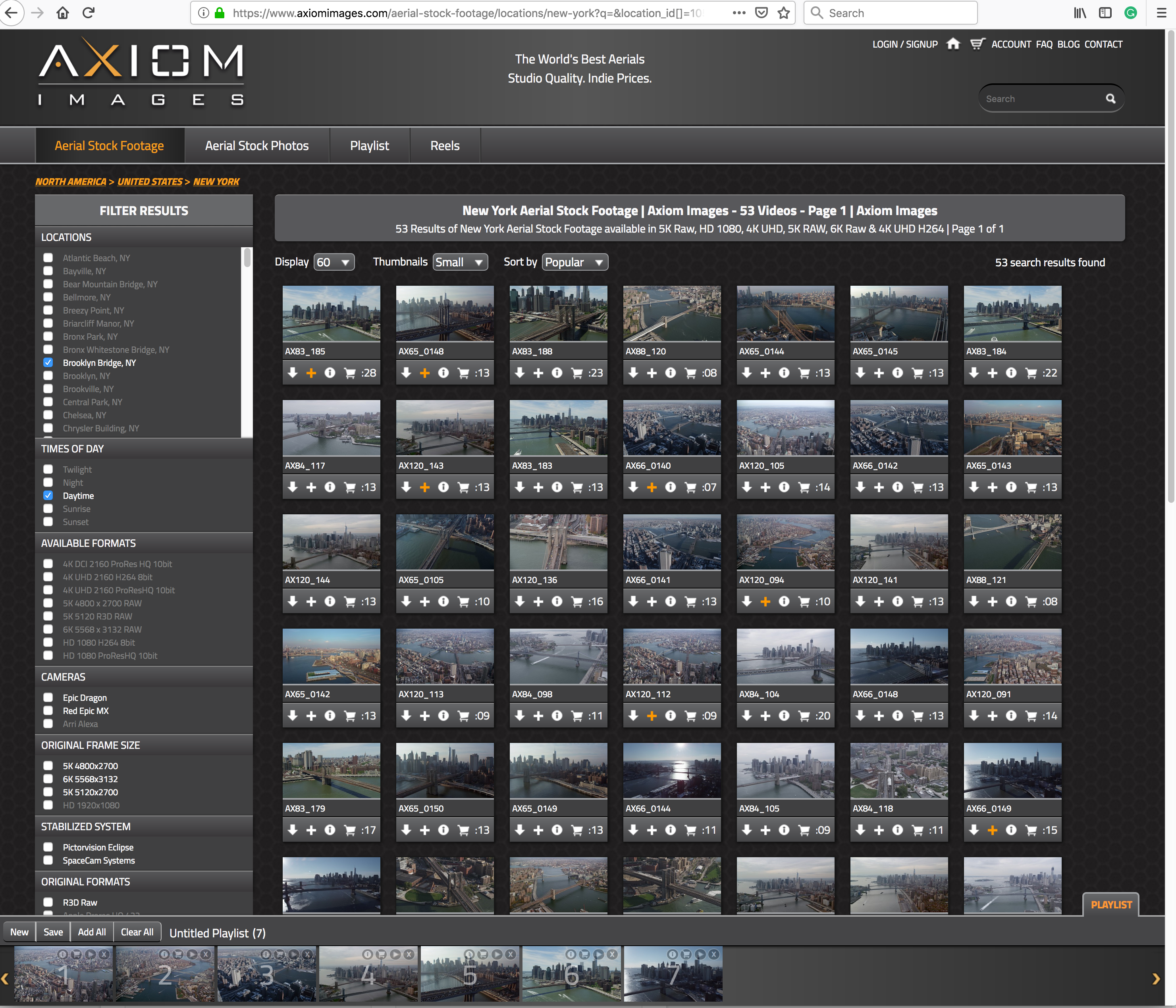Bookmark page with star icon
The height and width of the screenshot is (1008, 1176).
(x=784, y=13)
